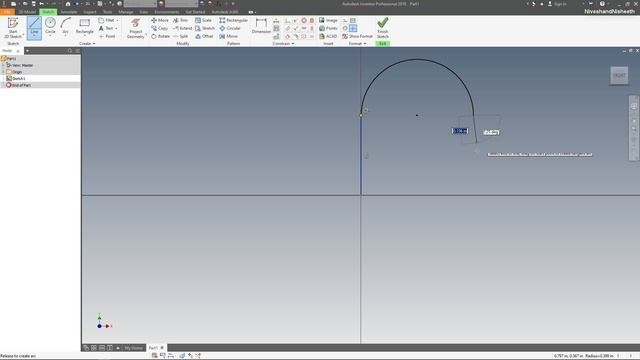The height and width of the screenshot is (360, 640).
Task: Click Insert ACAD tool
Action: [x=328, y=36]
